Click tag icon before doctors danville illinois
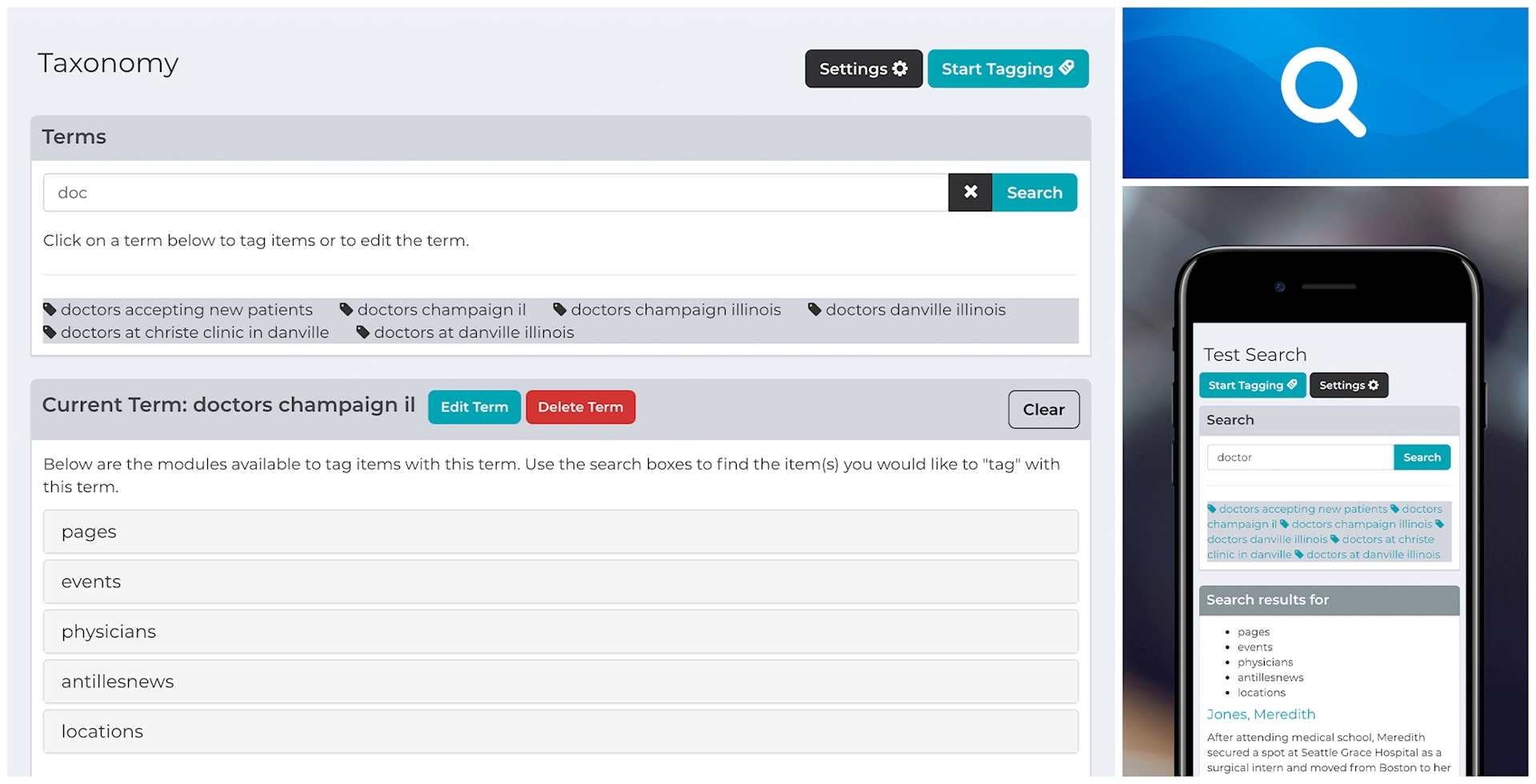The height and width of the screenshot is (784, 1536). point(814,310)
